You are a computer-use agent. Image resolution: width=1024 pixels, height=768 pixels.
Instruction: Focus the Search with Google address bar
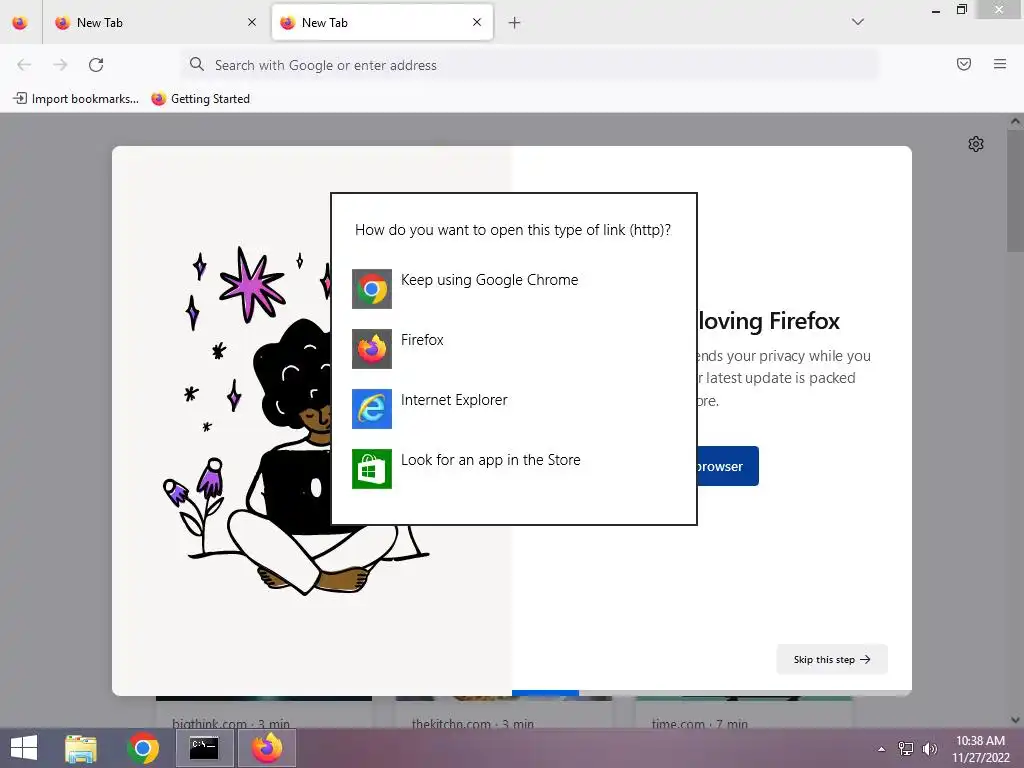(x=530, y=65)
